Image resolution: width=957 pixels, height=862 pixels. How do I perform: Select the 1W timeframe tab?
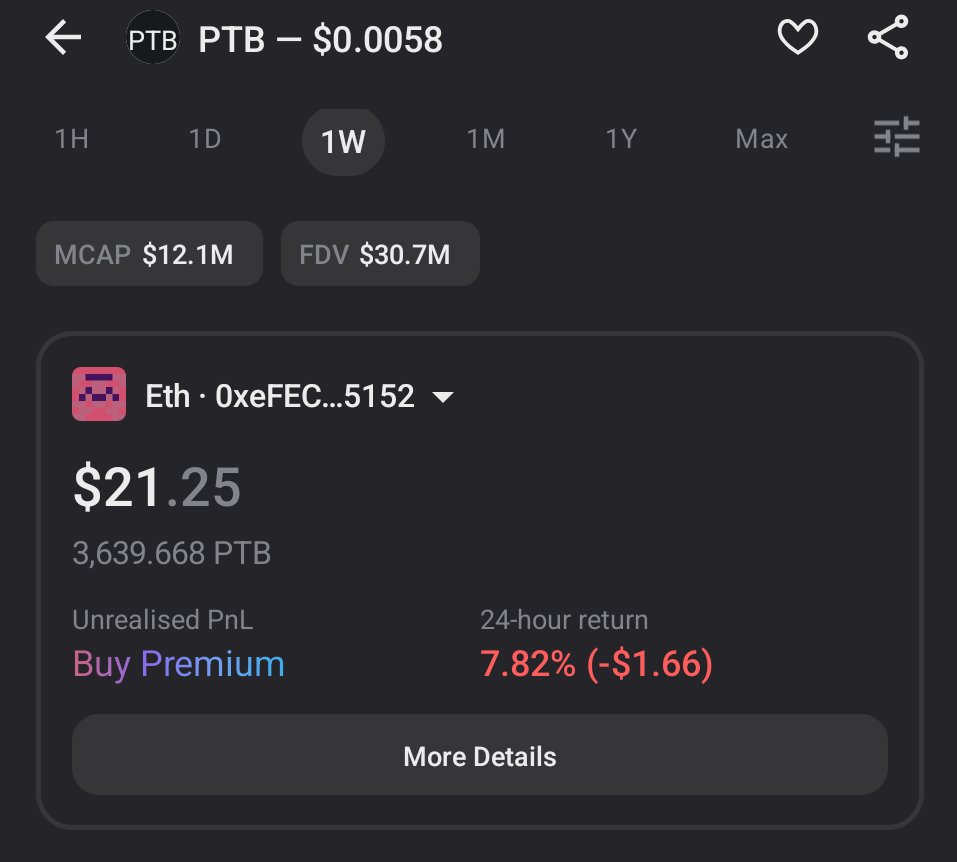coord(343,141)
